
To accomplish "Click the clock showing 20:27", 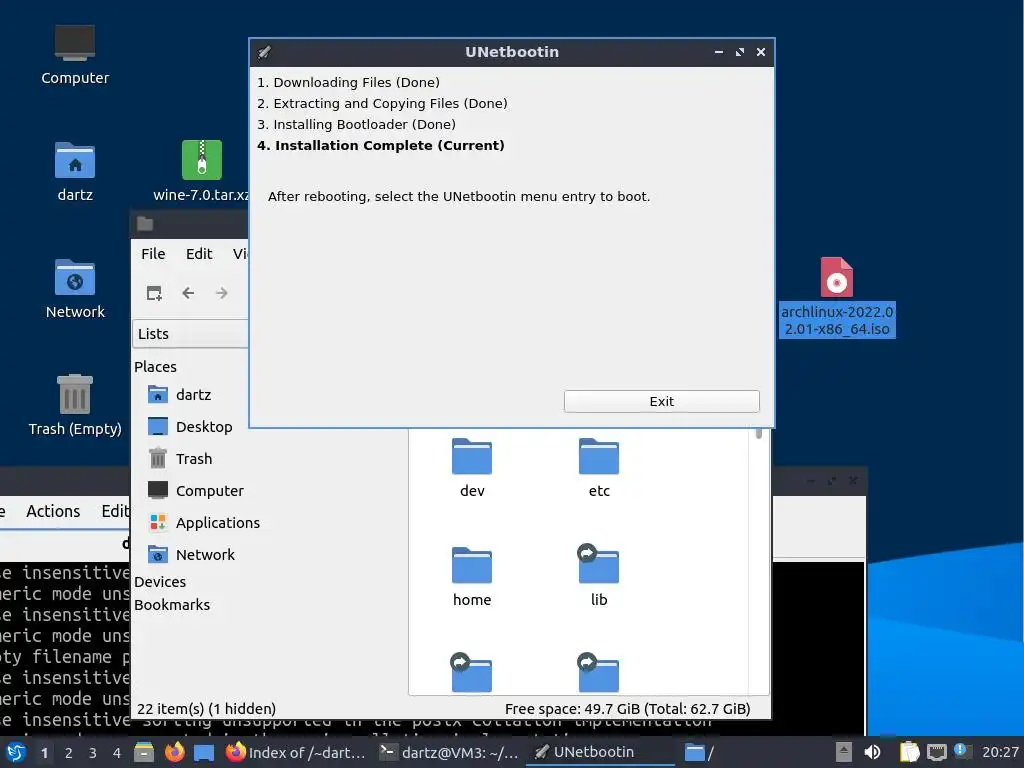I will [x=1000, y=752].
